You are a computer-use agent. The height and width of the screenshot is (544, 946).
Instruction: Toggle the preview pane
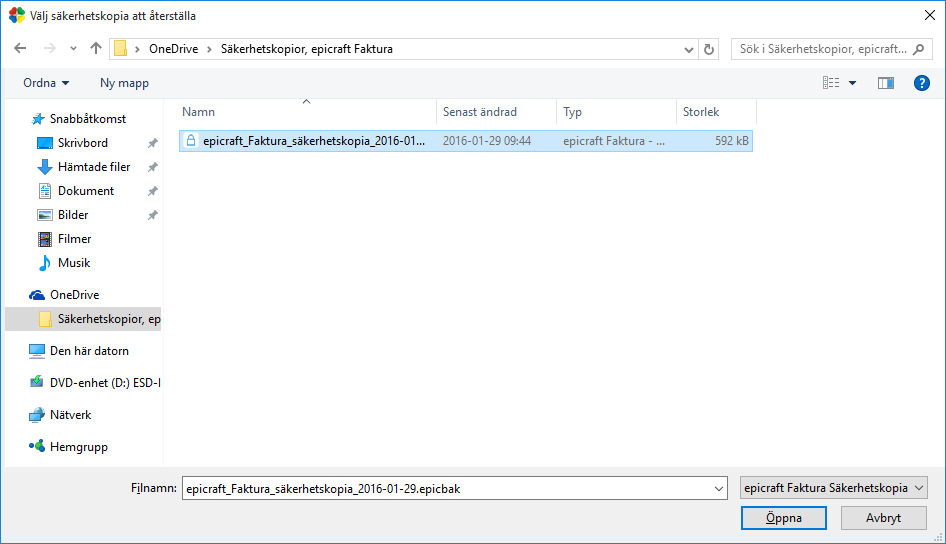886,83
